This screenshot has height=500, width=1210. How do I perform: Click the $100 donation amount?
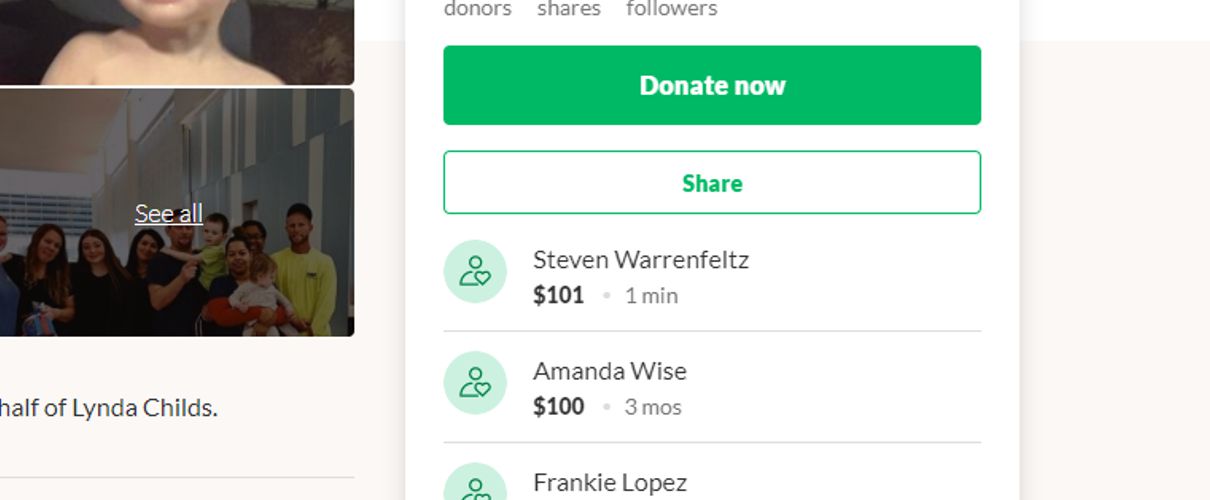[x=559, y=406]
